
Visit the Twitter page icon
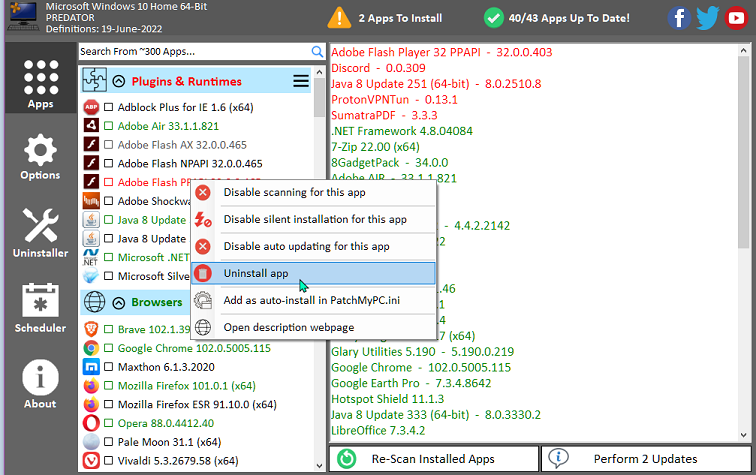click(x=707, y=18)
